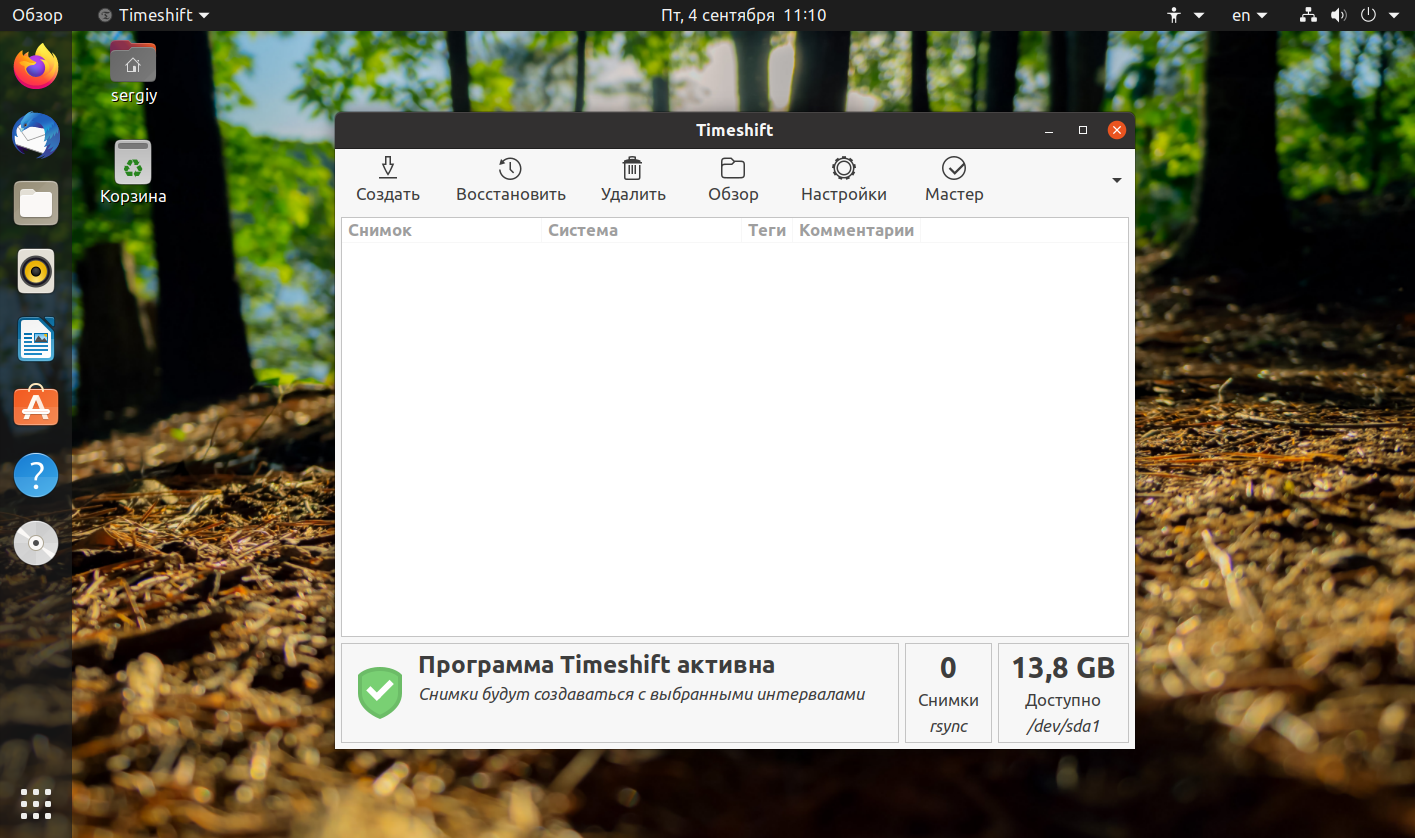Launch Thunderbird mail from the dock
1415x838 pixels.
[36, 135]
